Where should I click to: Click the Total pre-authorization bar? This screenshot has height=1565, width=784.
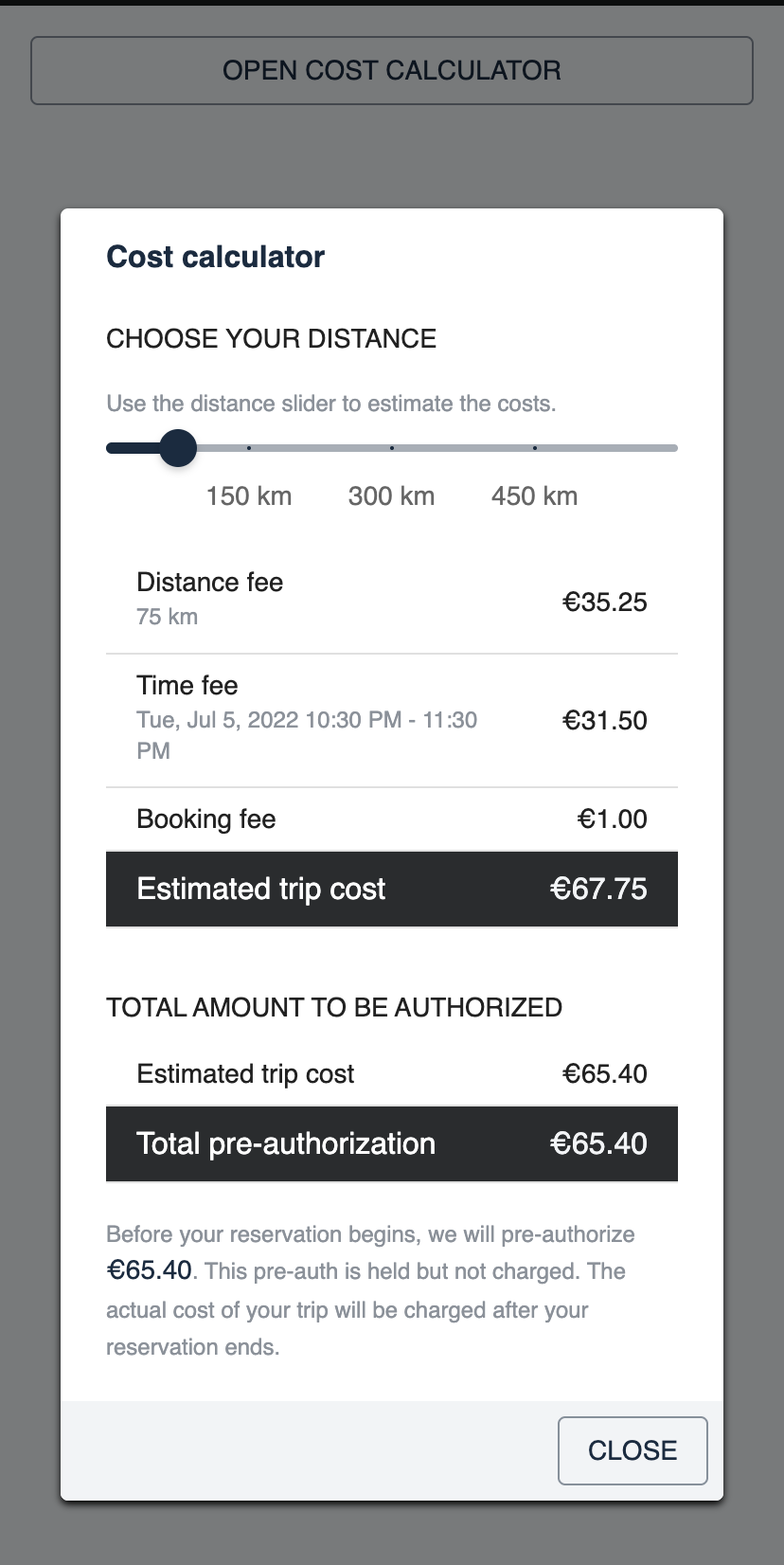click(392, 1143)
